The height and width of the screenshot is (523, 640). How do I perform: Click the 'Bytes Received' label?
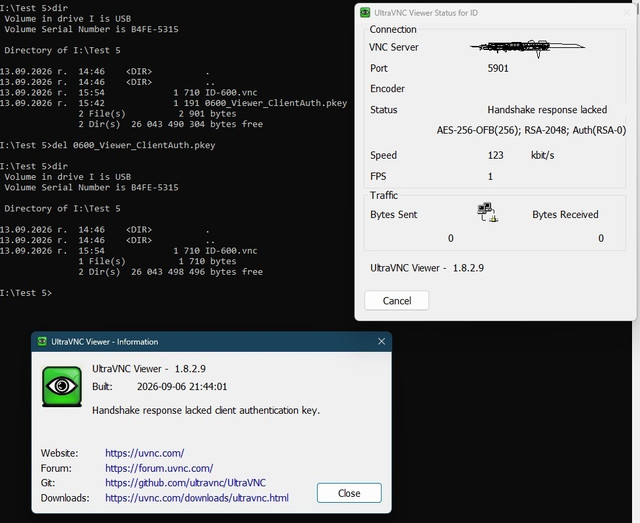[x=565, y=214]
